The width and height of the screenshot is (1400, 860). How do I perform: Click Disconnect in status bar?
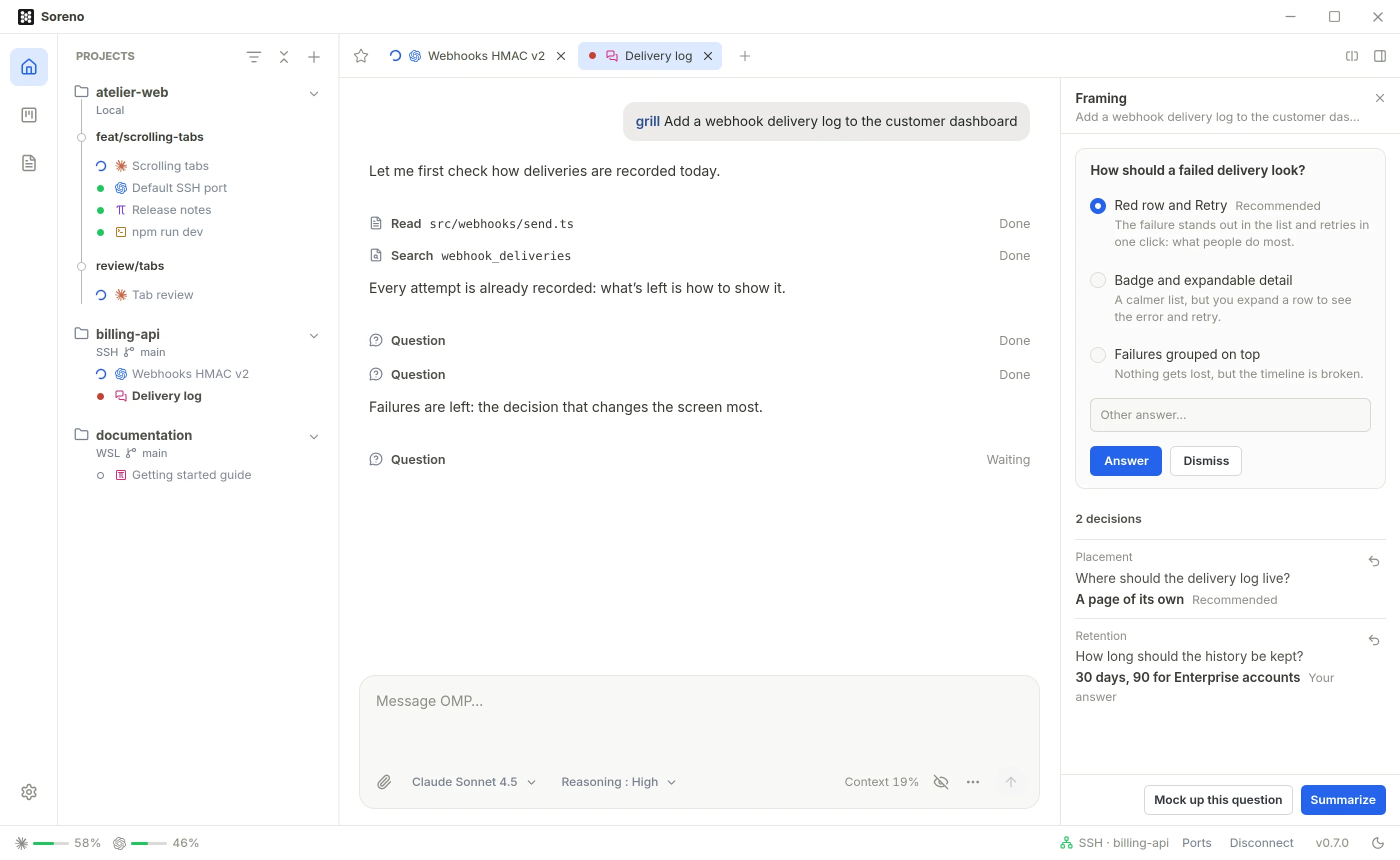click(1261, 843)
